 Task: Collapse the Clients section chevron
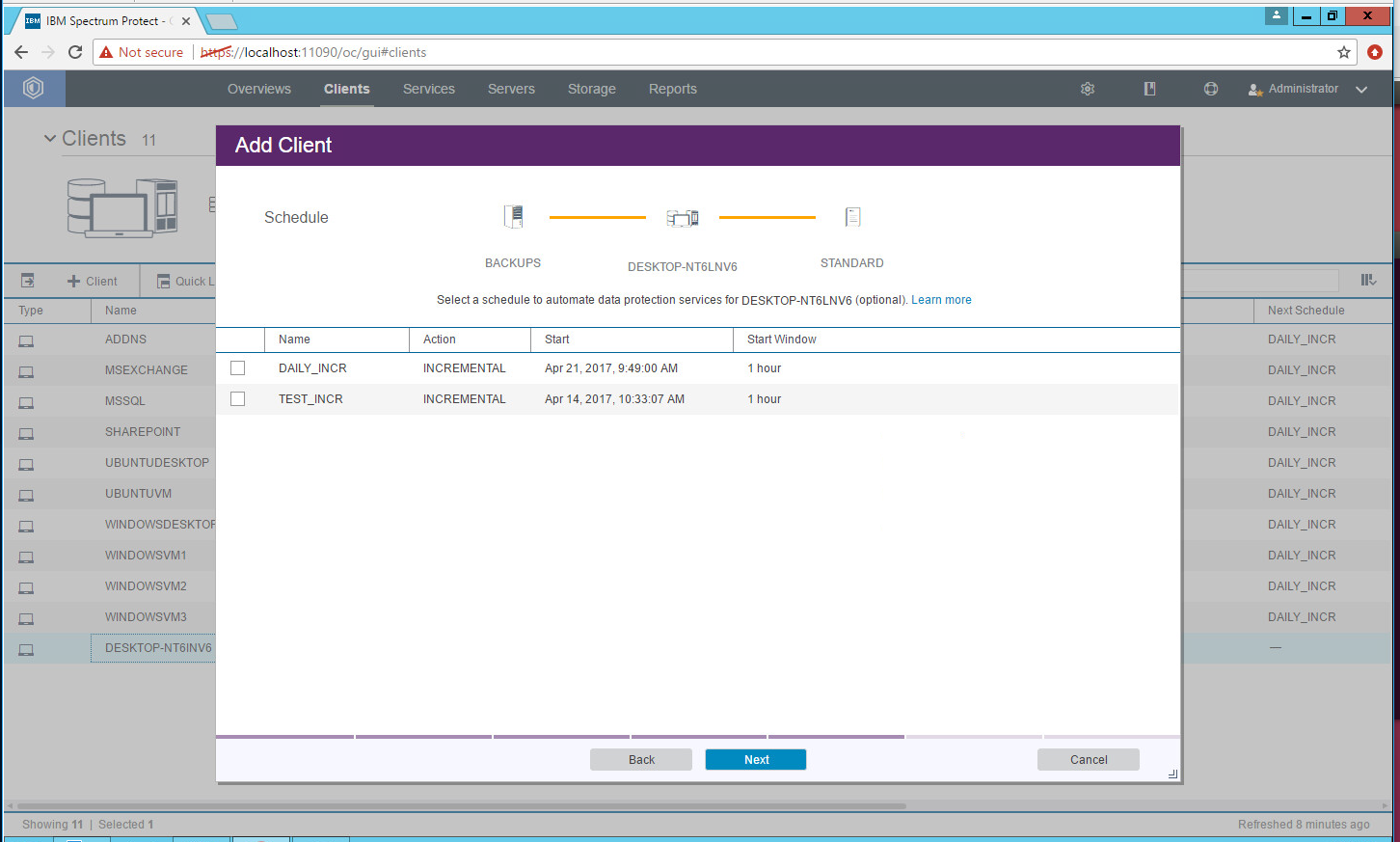50,139
